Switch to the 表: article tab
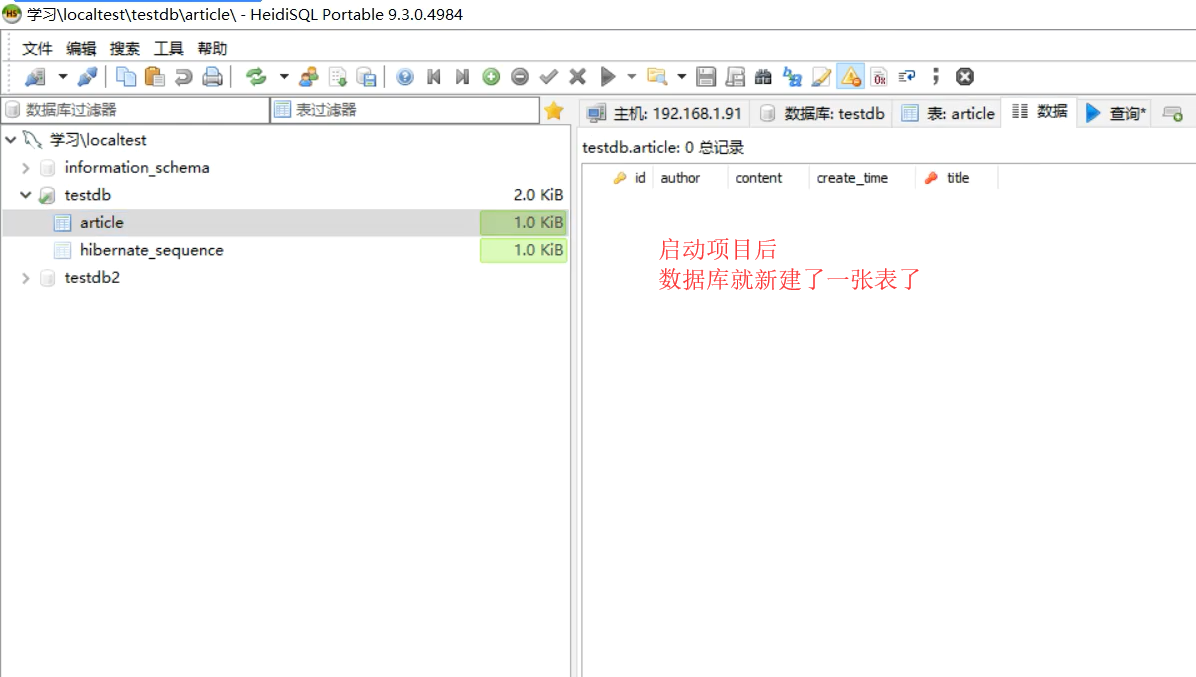 [x=948, y=114]
